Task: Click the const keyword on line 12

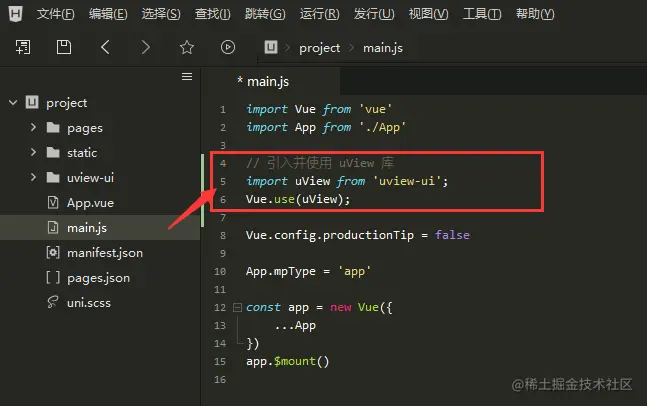Action: pyautogui.click(x=263, y=307)
